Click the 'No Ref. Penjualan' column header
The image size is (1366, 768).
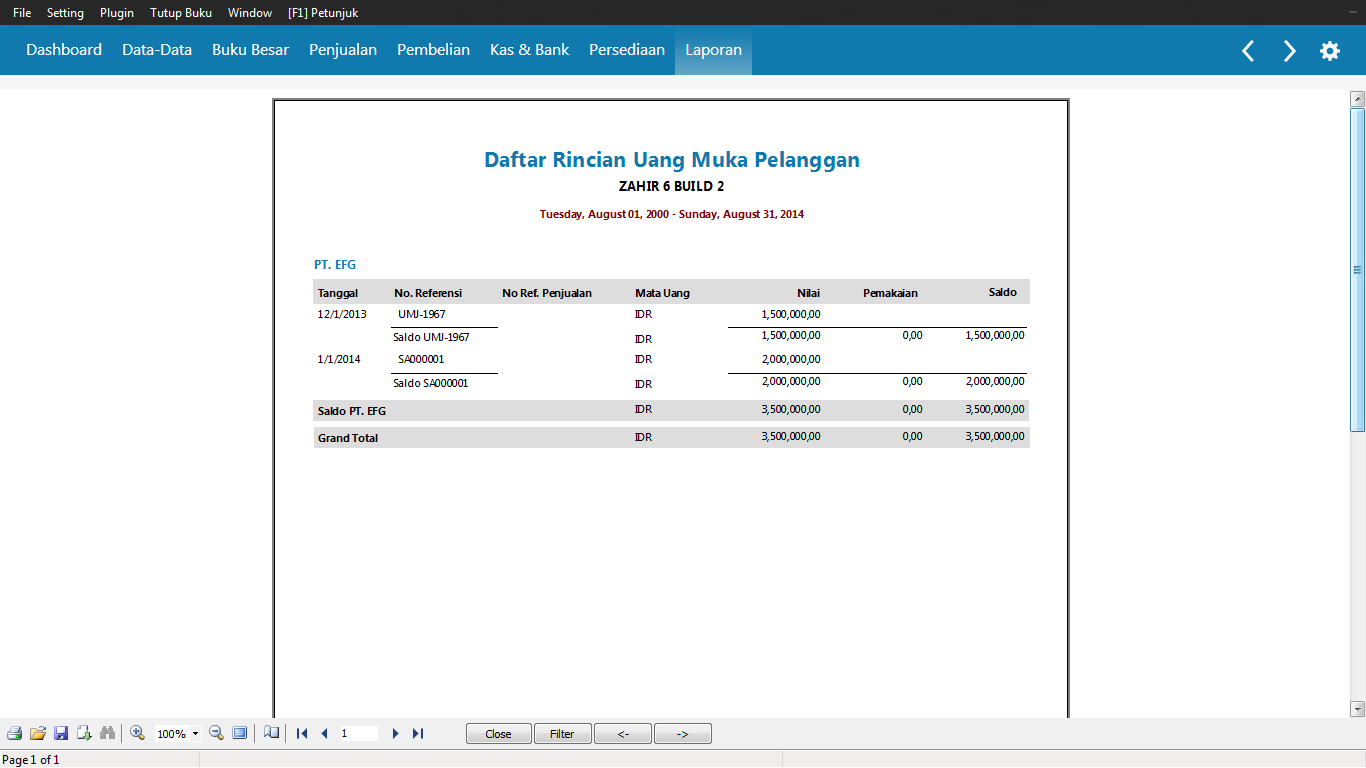point(547,293)
